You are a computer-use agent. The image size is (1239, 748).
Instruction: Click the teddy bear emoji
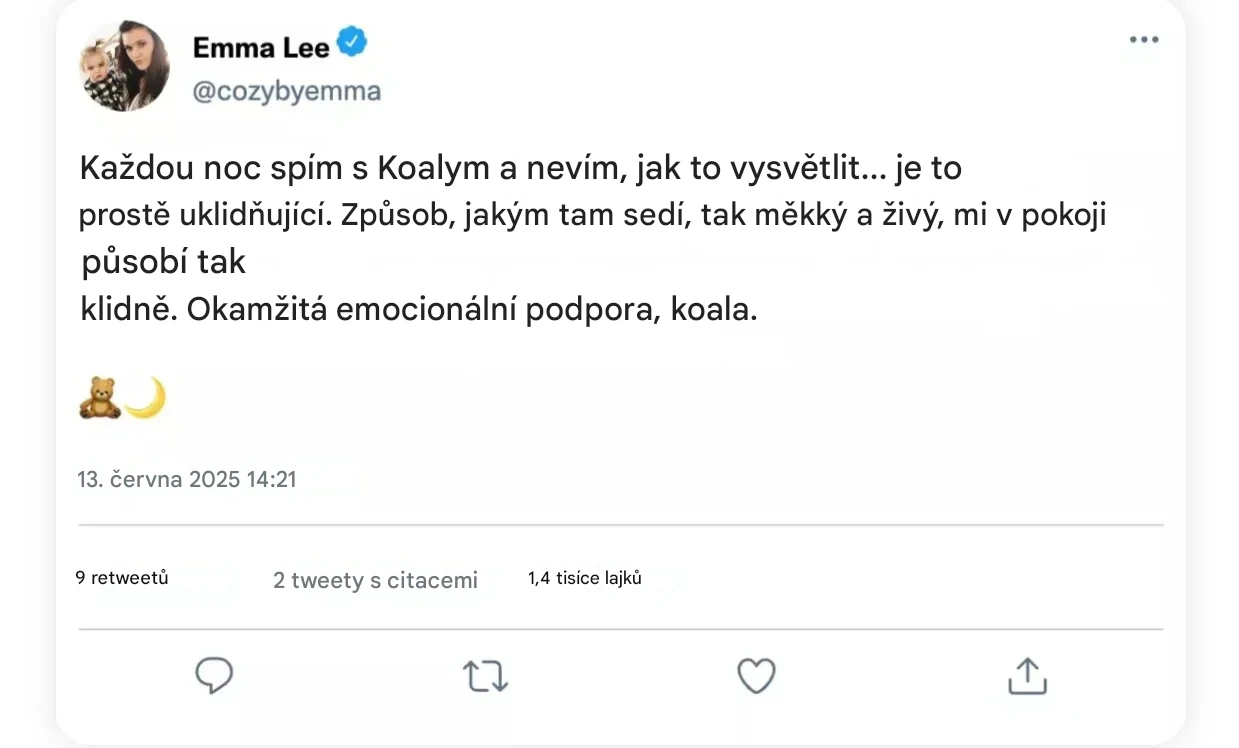pyautogui.click(x=99, y=398)
